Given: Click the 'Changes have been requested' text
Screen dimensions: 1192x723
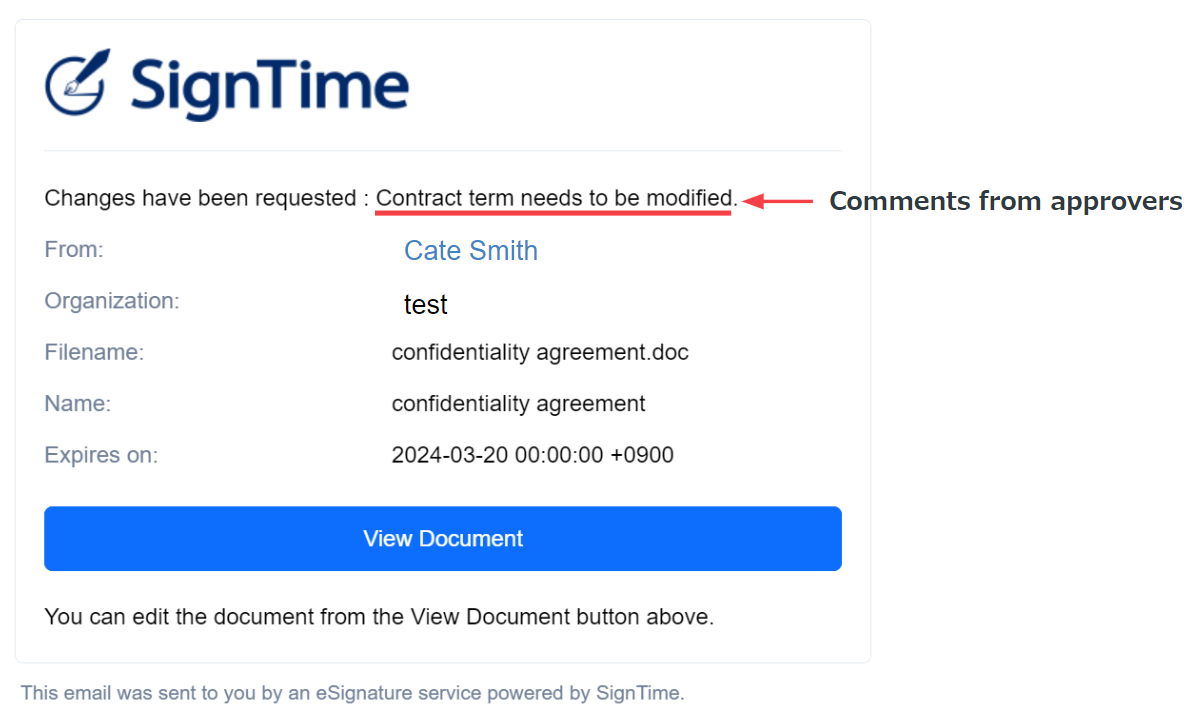Looking at the screenshot, I should click(200, 198).
